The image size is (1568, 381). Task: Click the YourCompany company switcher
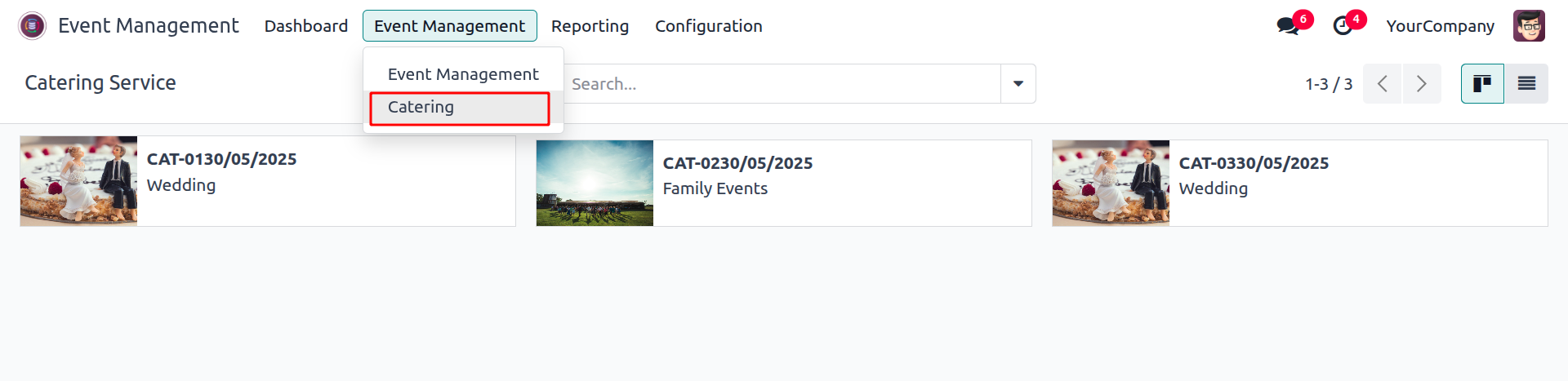point(1440,26)
